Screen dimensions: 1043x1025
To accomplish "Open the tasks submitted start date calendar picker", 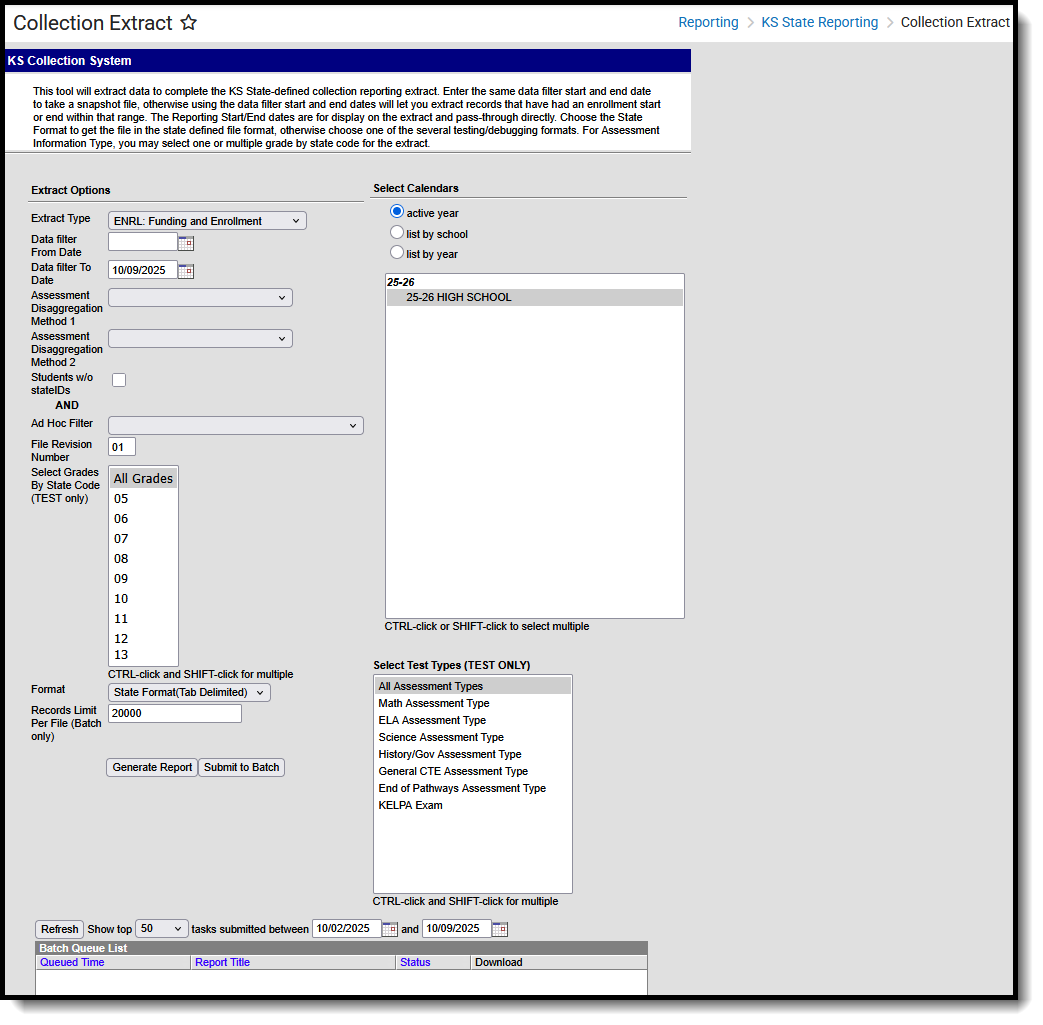I will pyautogui.click(x=390, y=929).
